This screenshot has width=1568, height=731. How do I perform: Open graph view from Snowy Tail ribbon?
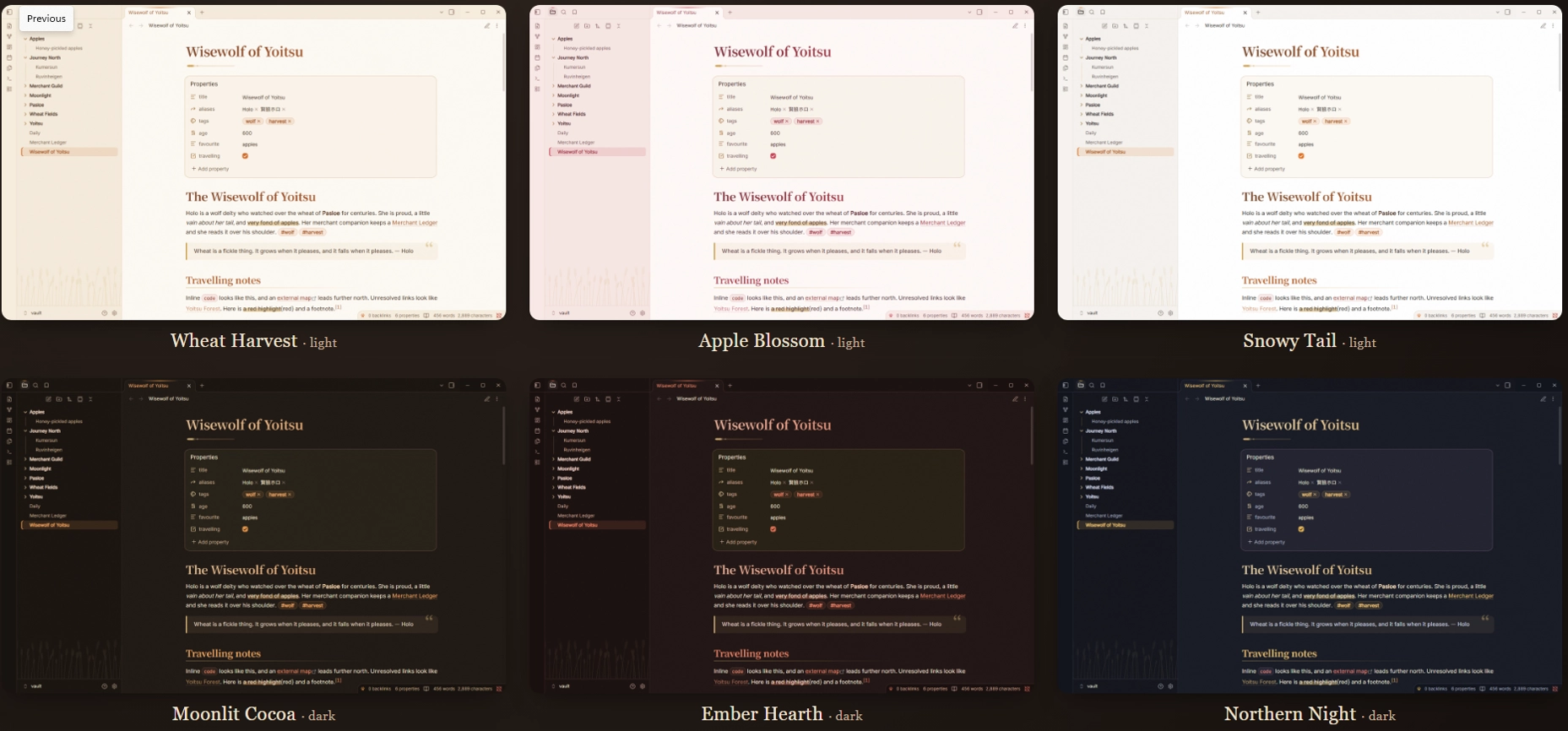pyautogui.click(x=1066, y=36)
